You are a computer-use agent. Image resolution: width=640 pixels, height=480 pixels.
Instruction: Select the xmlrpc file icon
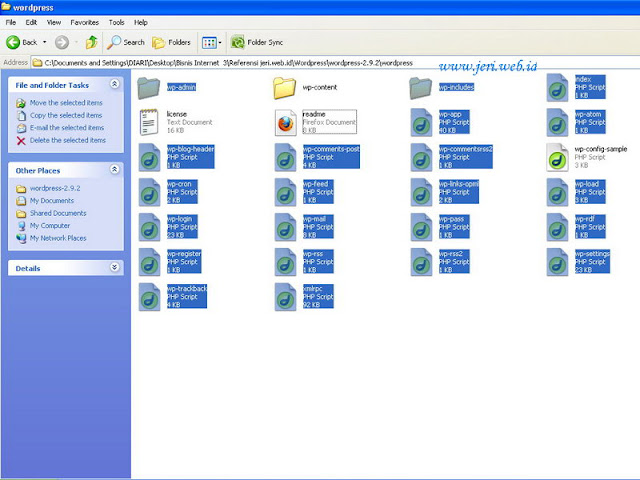285,297
